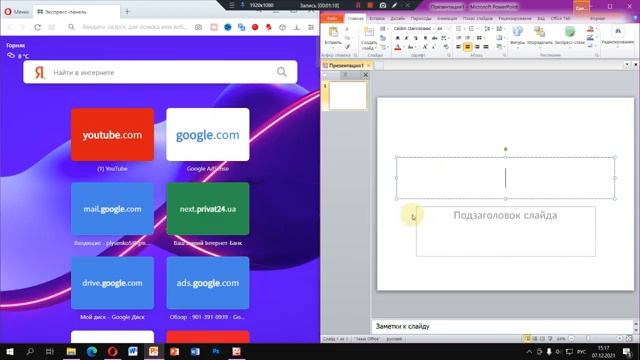Open Opera easy setup icon
Screen dimensions: 640x360
[311, 27]
